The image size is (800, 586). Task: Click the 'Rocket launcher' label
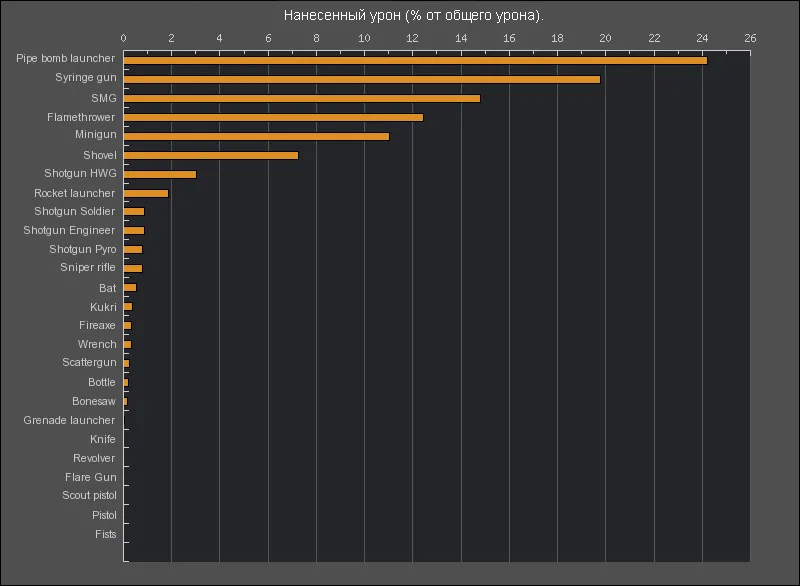[x=74, y=193]
